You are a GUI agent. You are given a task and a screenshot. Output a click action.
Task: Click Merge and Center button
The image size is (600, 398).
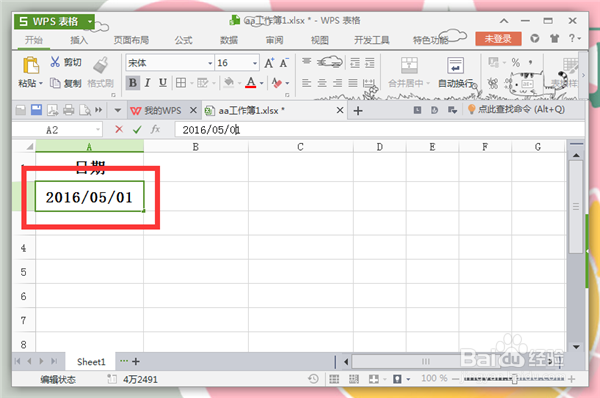point(409,72)
